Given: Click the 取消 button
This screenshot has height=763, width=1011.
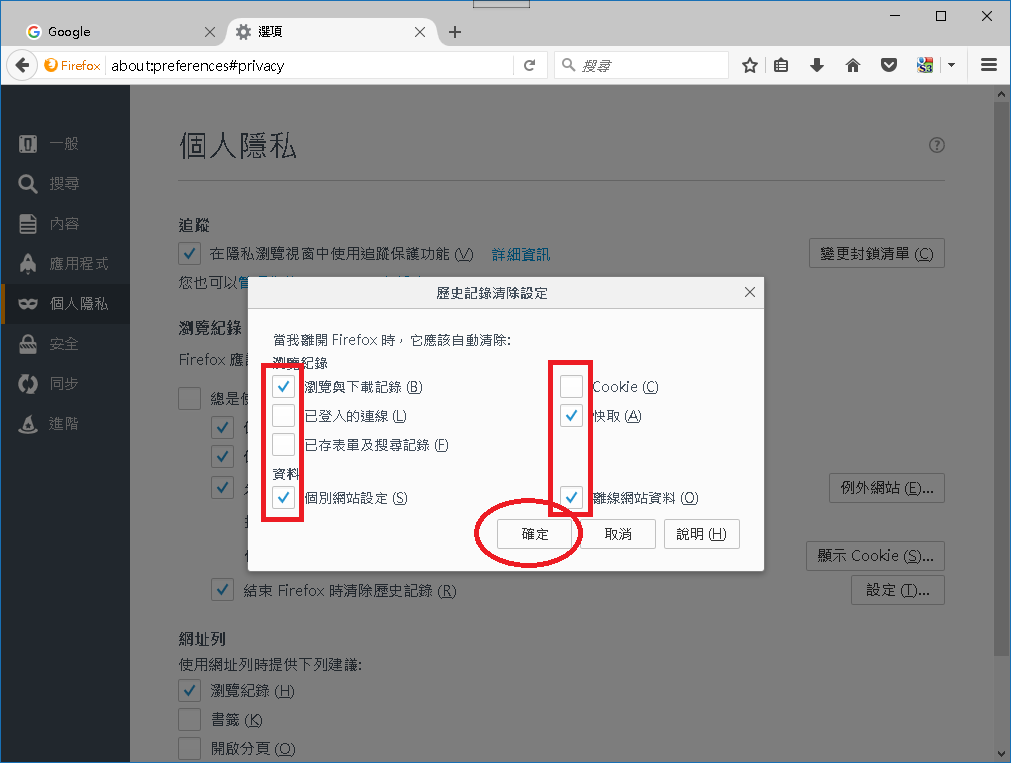Looking at the screenshot, I should [619, 534].
